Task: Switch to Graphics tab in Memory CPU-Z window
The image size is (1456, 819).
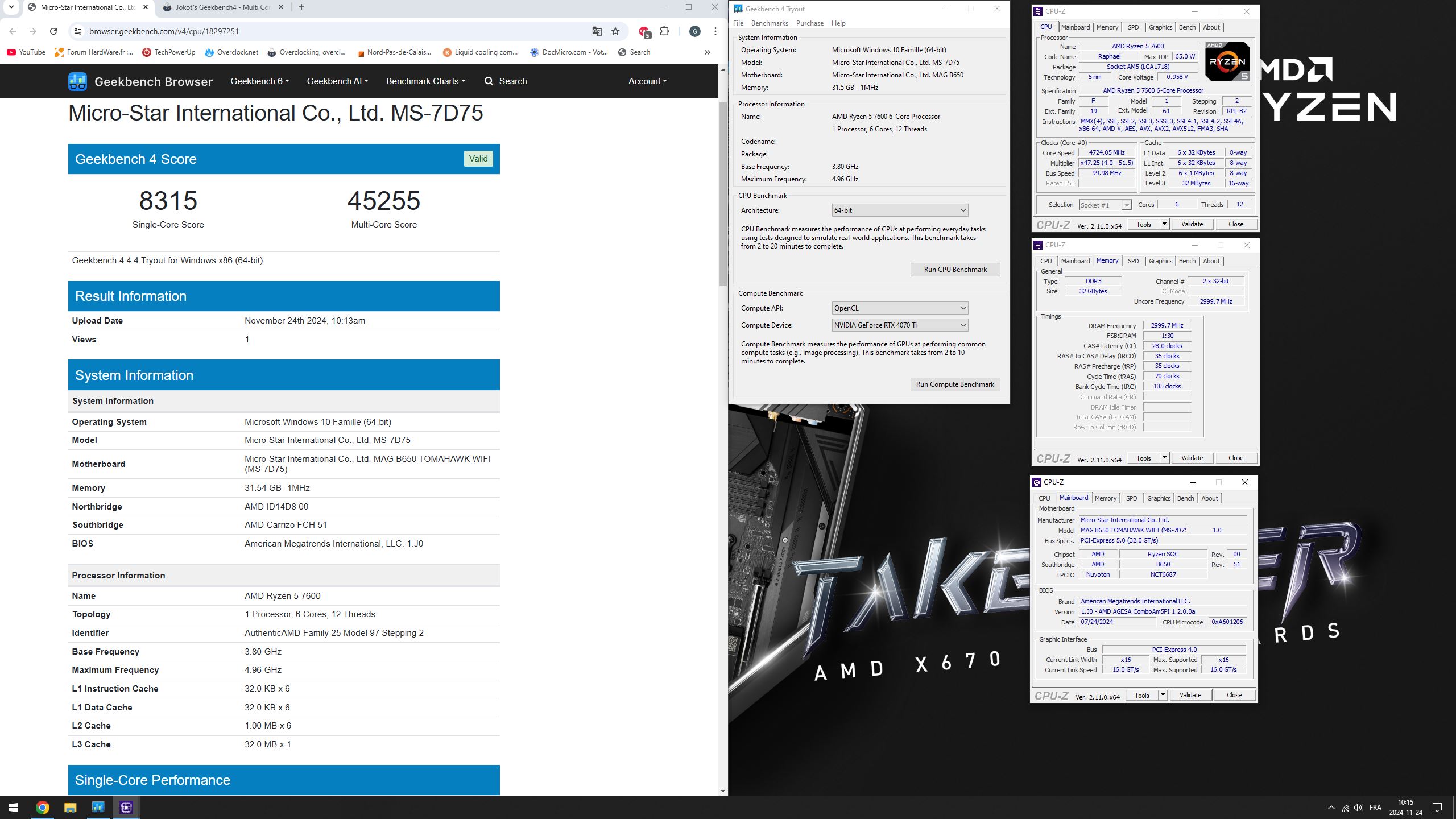Action: [x=1160, y=261]
